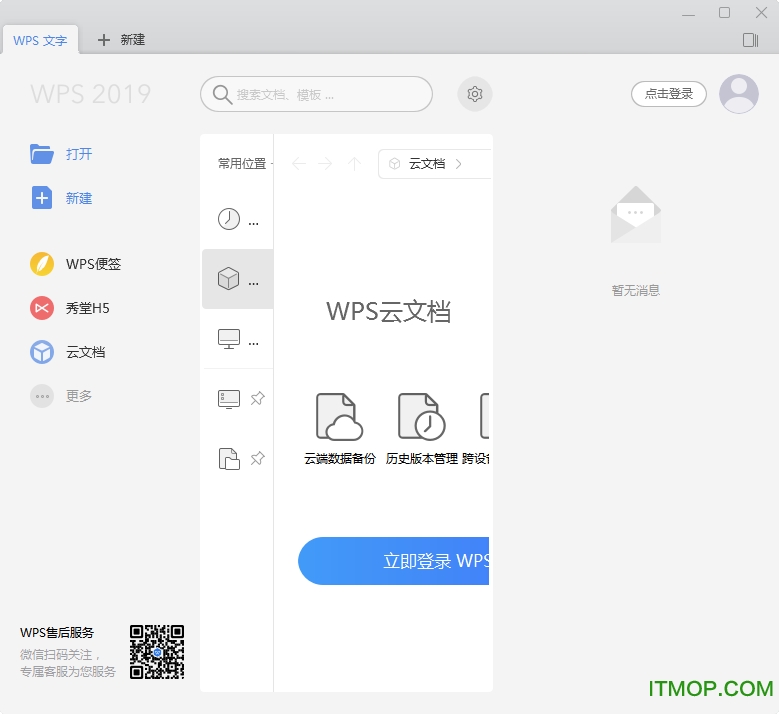Click 云文档 in the path breadcrumb
This screenshot has height=714, width=779.
[427, 163]
